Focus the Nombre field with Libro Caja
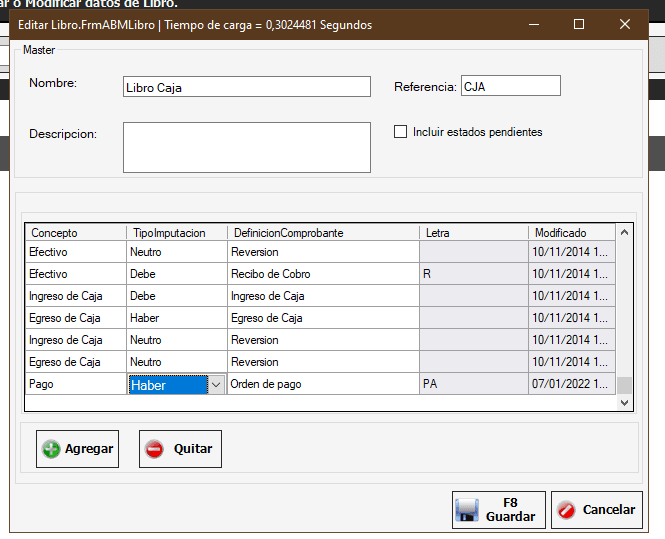Image resolution: width=665 pixels, height=539 pixels. [x=246, y=87]
